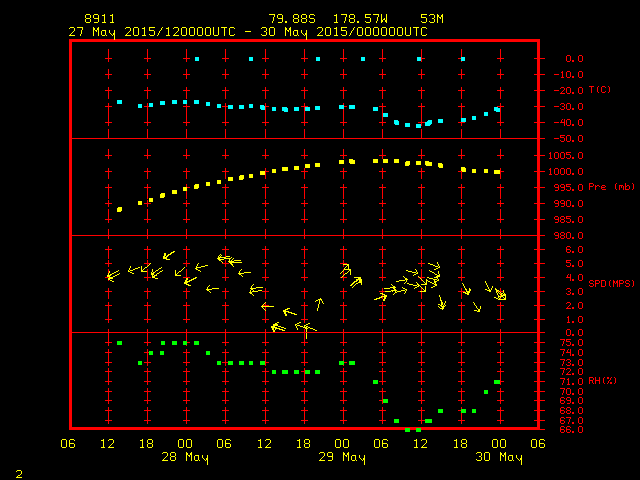Click the T(C) temperature axis label
The height and width of the screenshot is (480, 640).
602,90
